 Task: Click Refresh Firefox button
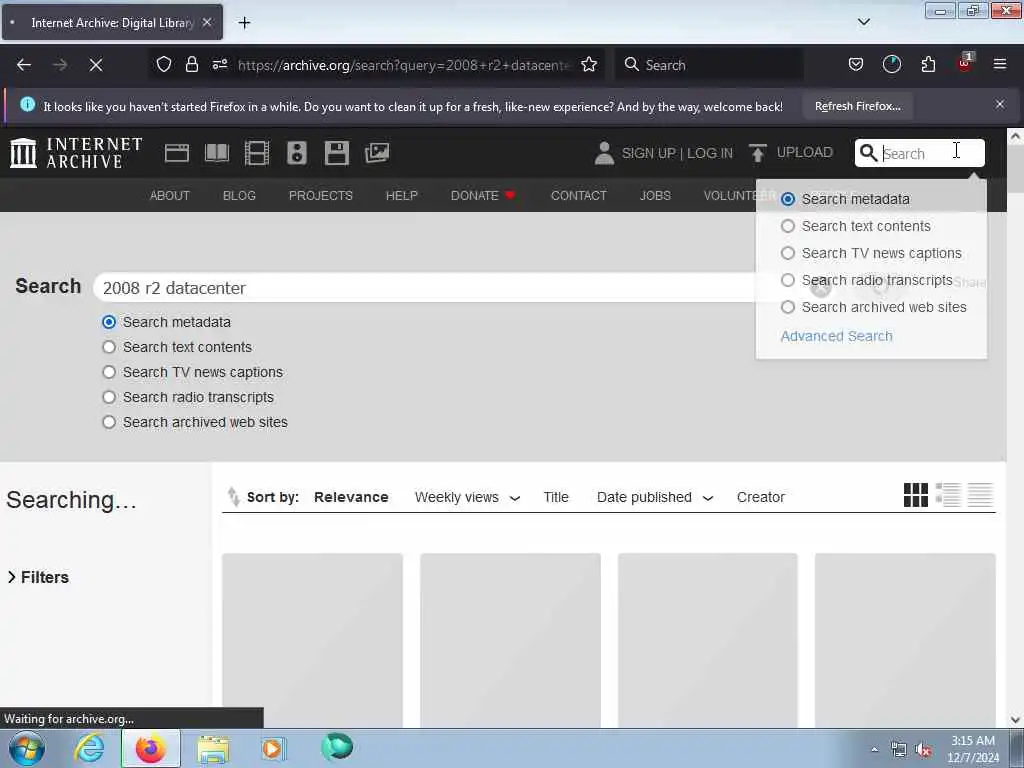click(857, 106)
